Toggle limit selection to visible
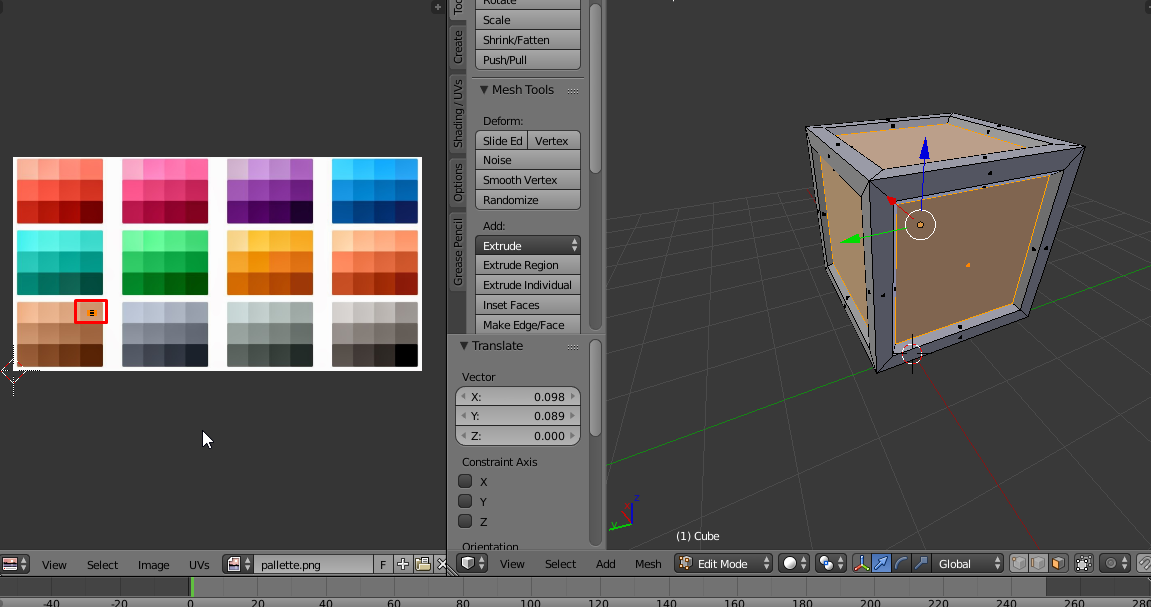Viewport: 1151px width, 607px height. [1083, 563]
